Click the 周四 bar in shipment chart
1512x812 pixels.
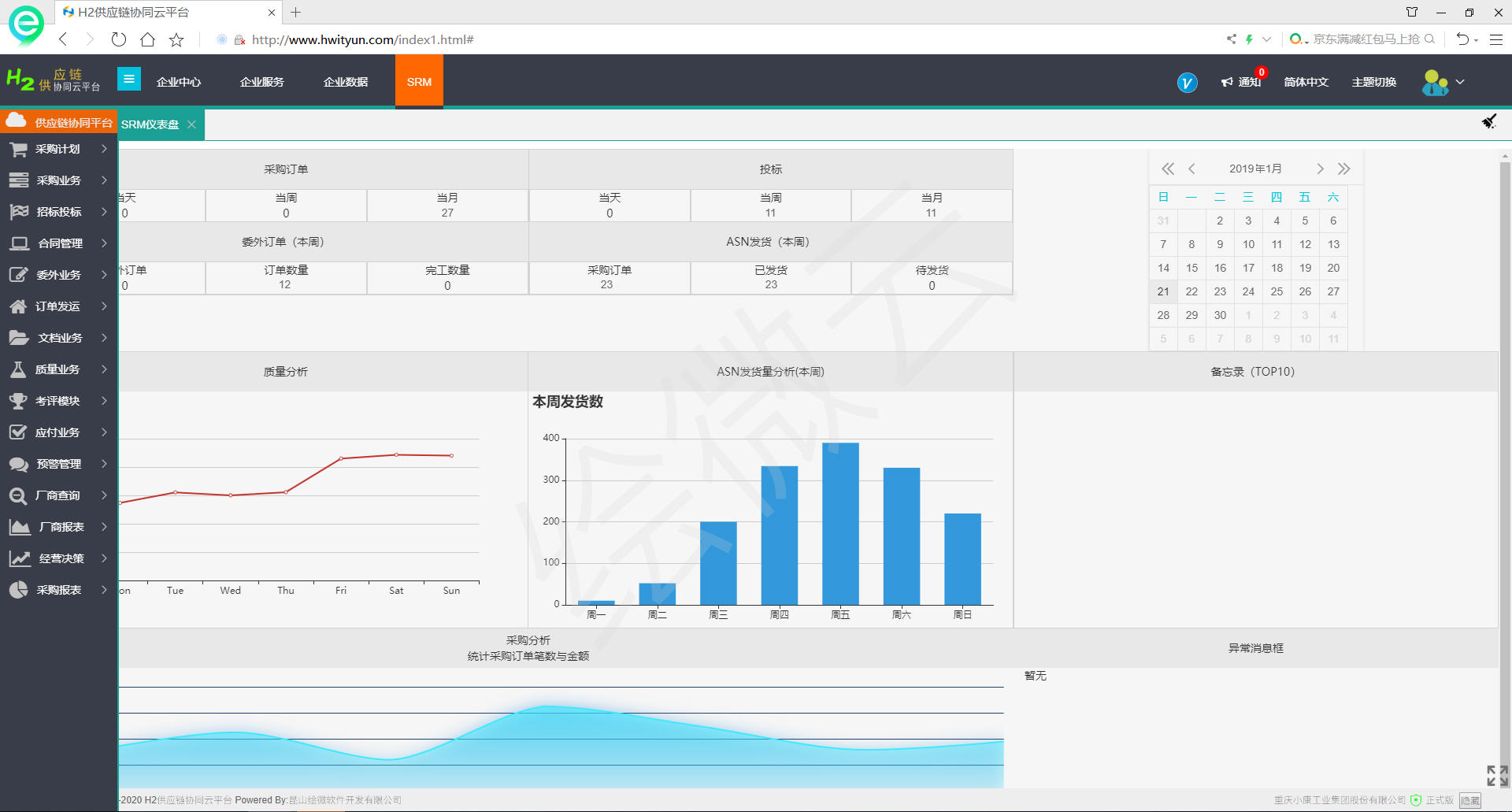780,536
